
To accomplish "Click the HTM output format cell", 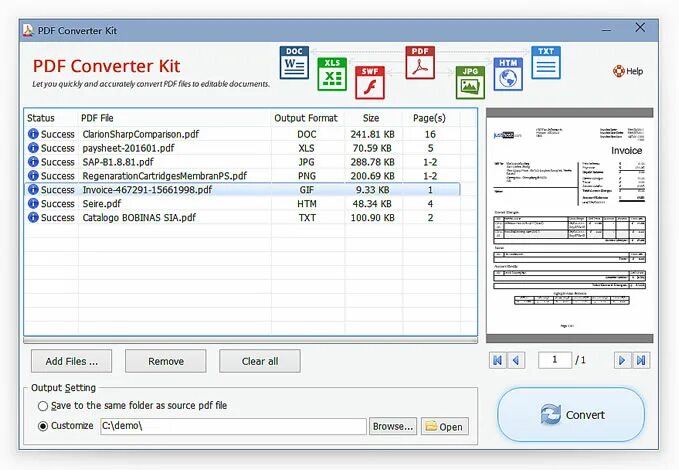I will 307,204.
